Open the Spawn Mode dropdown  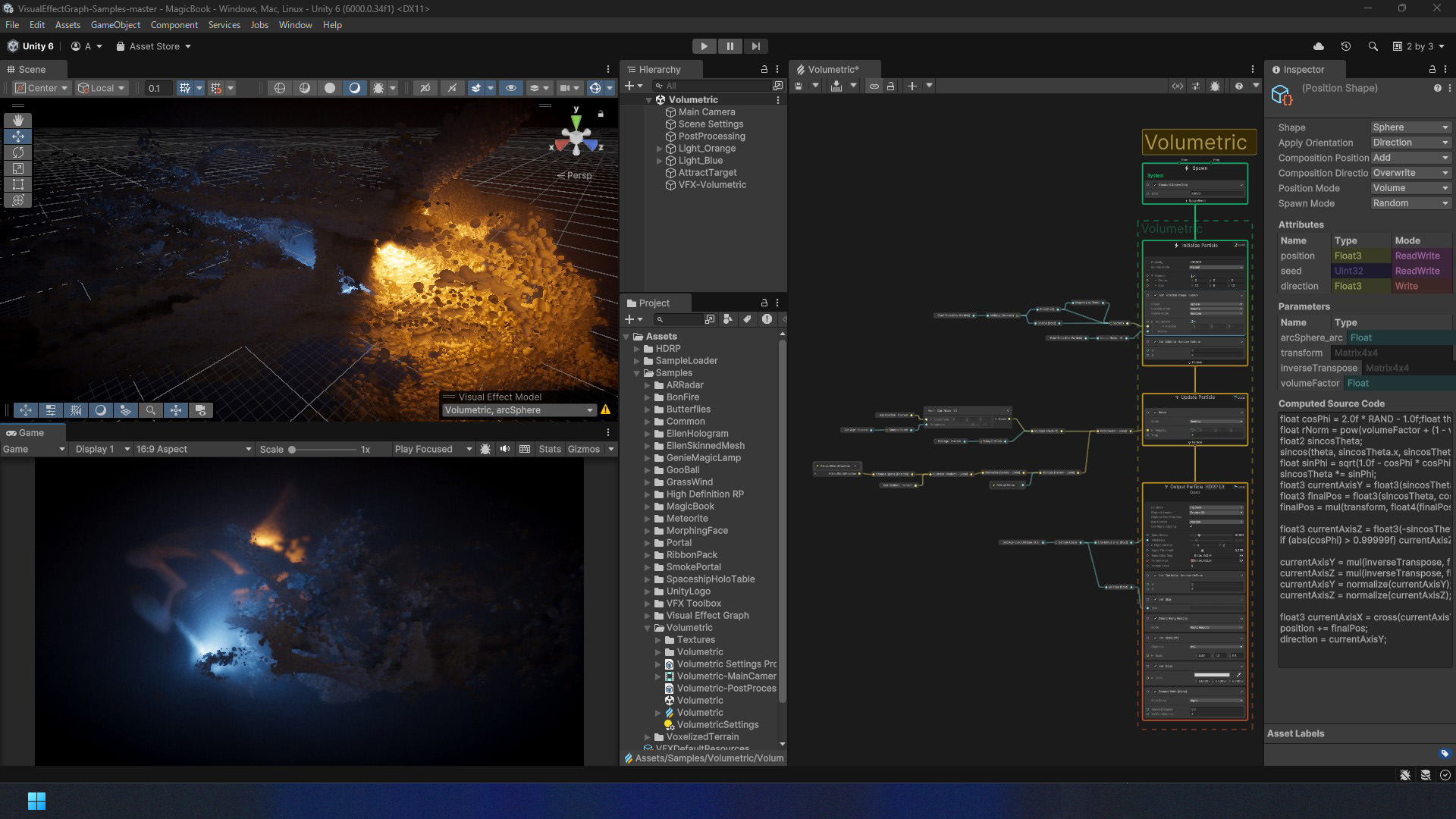tap(1410, 203)
